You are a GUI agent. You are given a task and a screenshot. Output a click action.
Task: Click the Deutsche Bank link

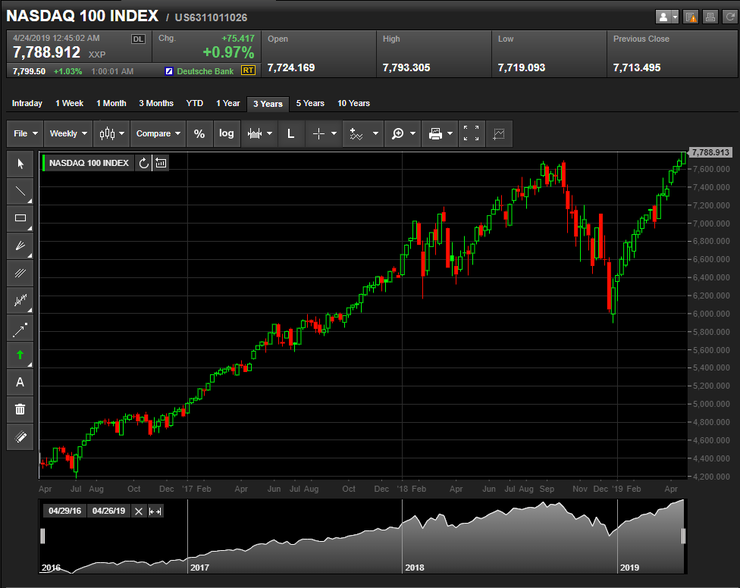[205, 71]
